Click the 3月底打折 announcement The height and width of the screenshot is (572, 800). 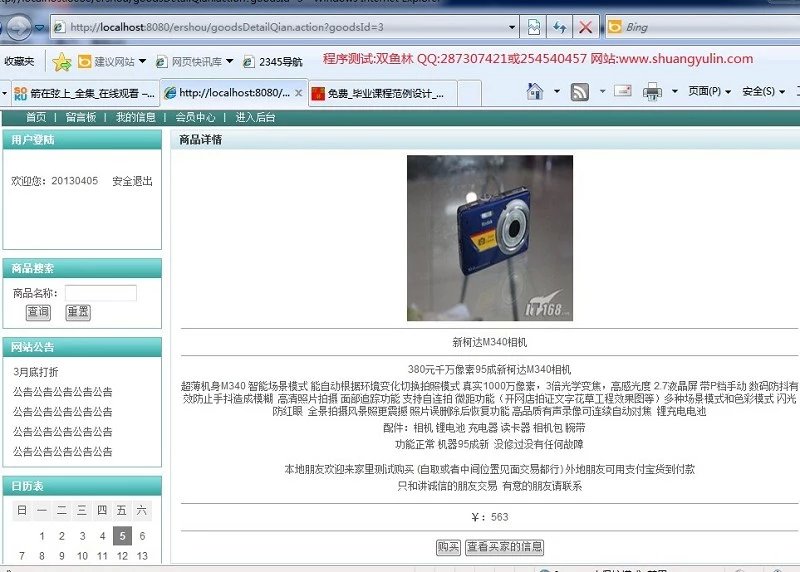pyautogui.click(x=36, y=372)
